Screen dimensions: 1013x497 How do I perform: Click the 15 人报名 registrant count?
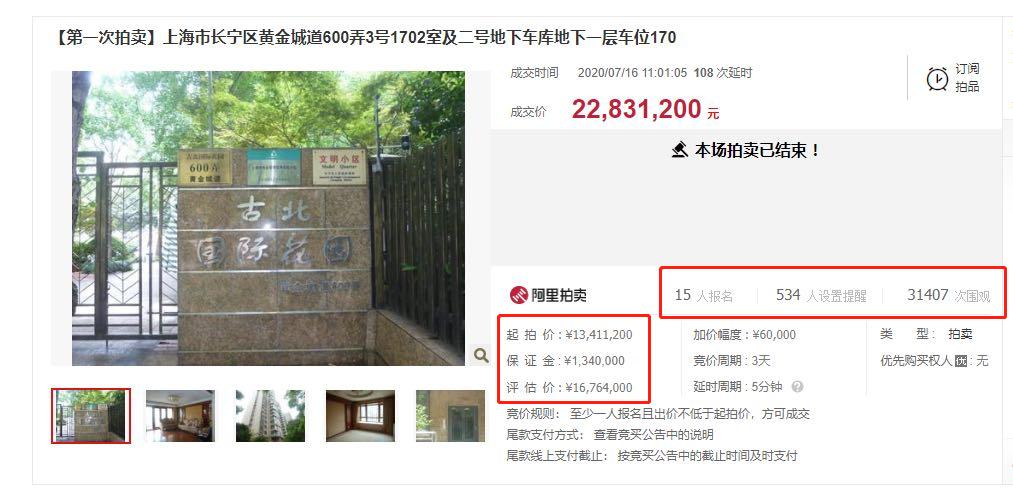(x=704, y=295)
